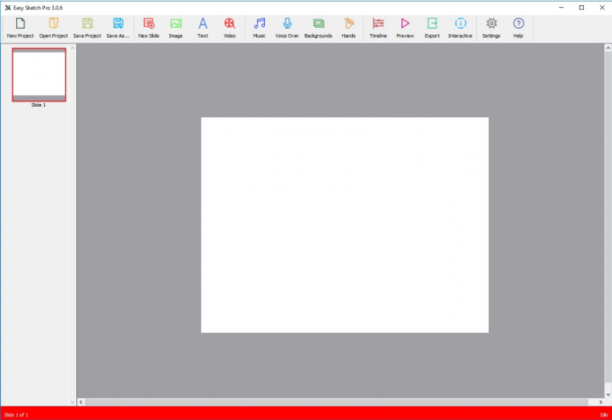Open the Interactive options

click(x=460, y=28)
